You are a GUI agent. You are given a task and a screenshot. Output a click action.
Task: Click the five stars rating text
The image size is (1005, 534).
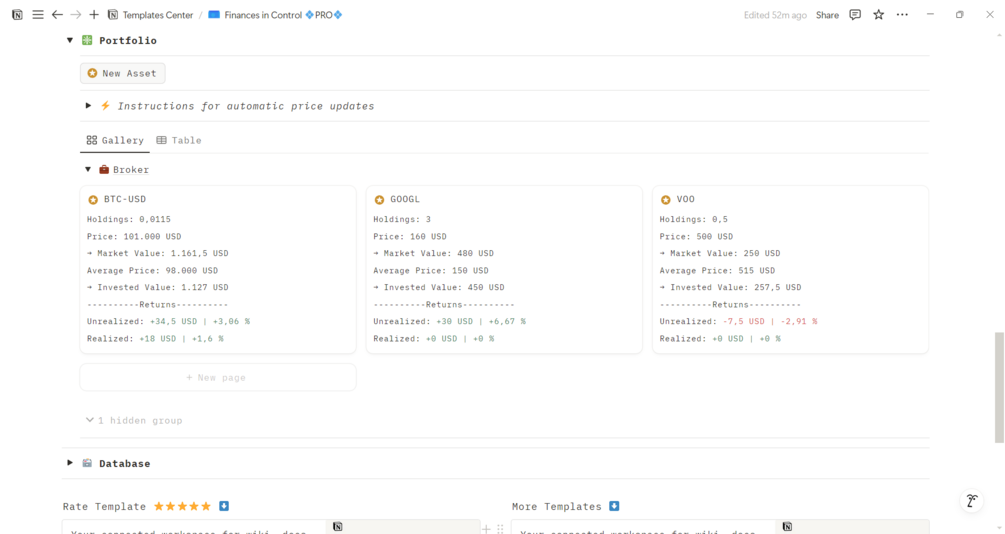pyautogui.click(x=183, y=506)
